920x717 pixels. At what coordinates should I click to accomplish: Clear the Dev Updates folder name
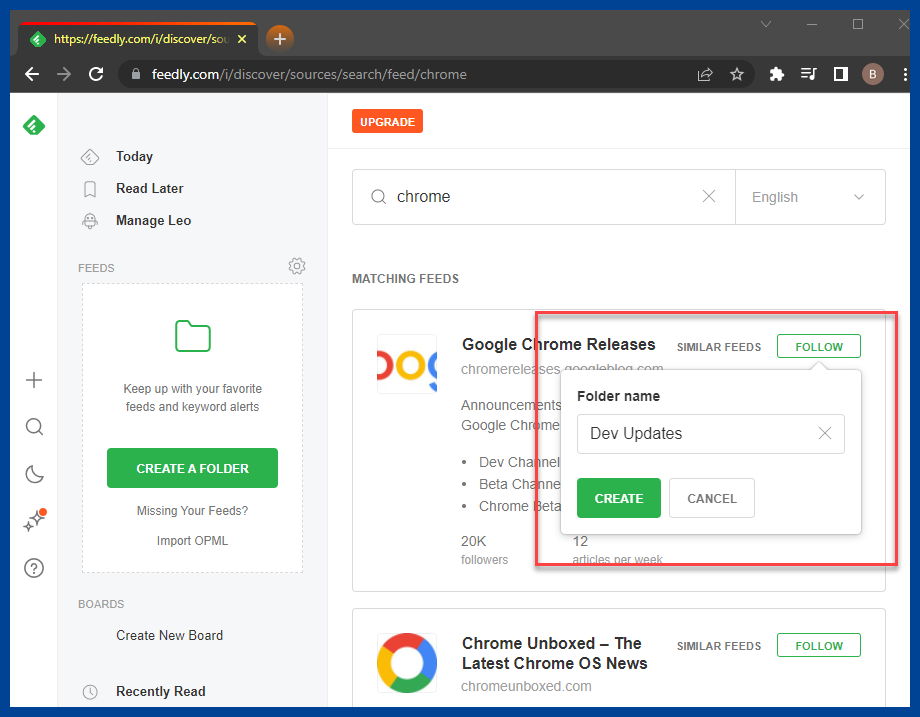click(x=824, y=433)
